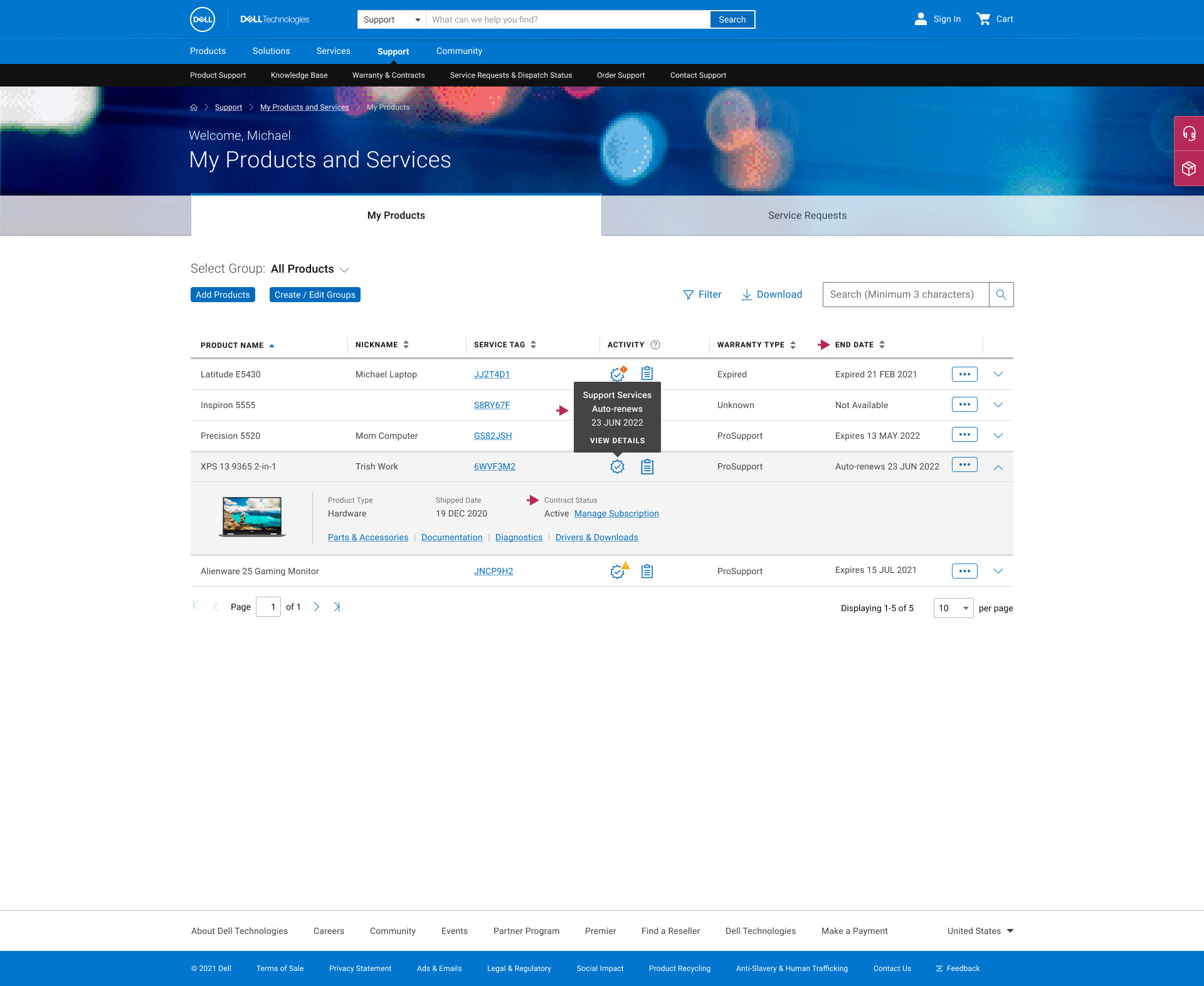Click the page number input box

(x=268, y=607)
